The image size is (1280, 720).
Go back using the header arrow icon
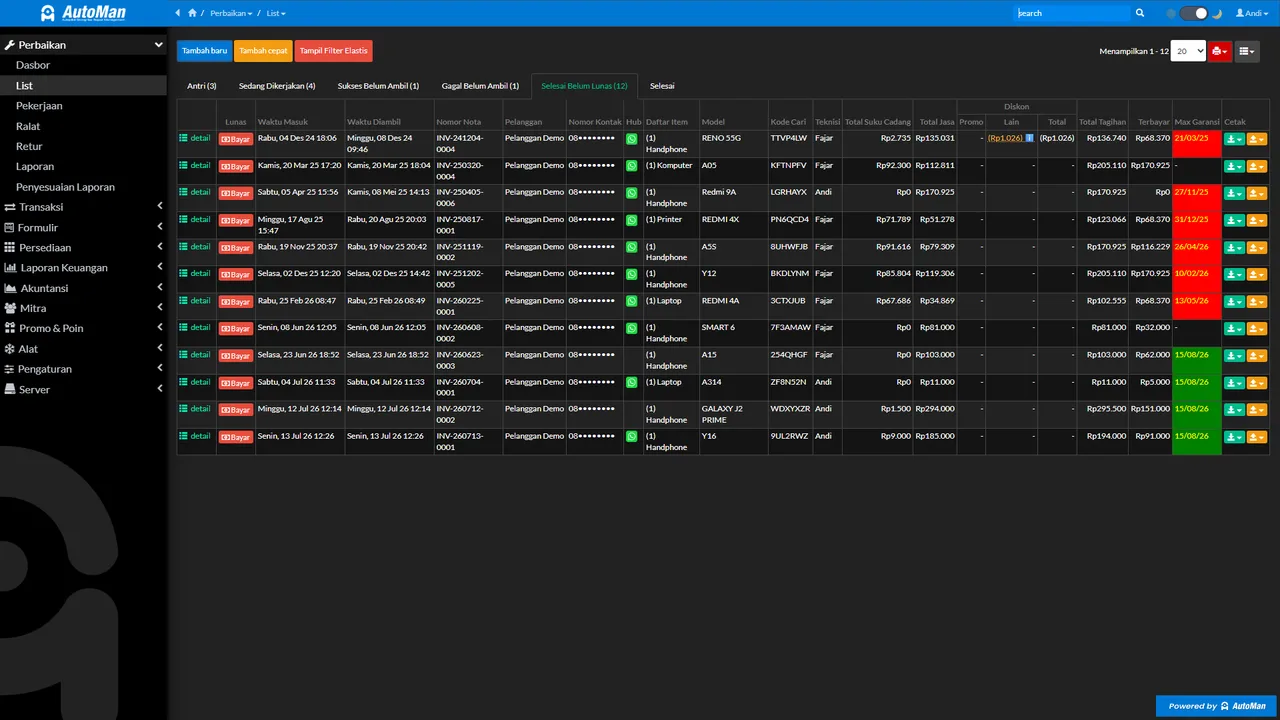[178, 13]
